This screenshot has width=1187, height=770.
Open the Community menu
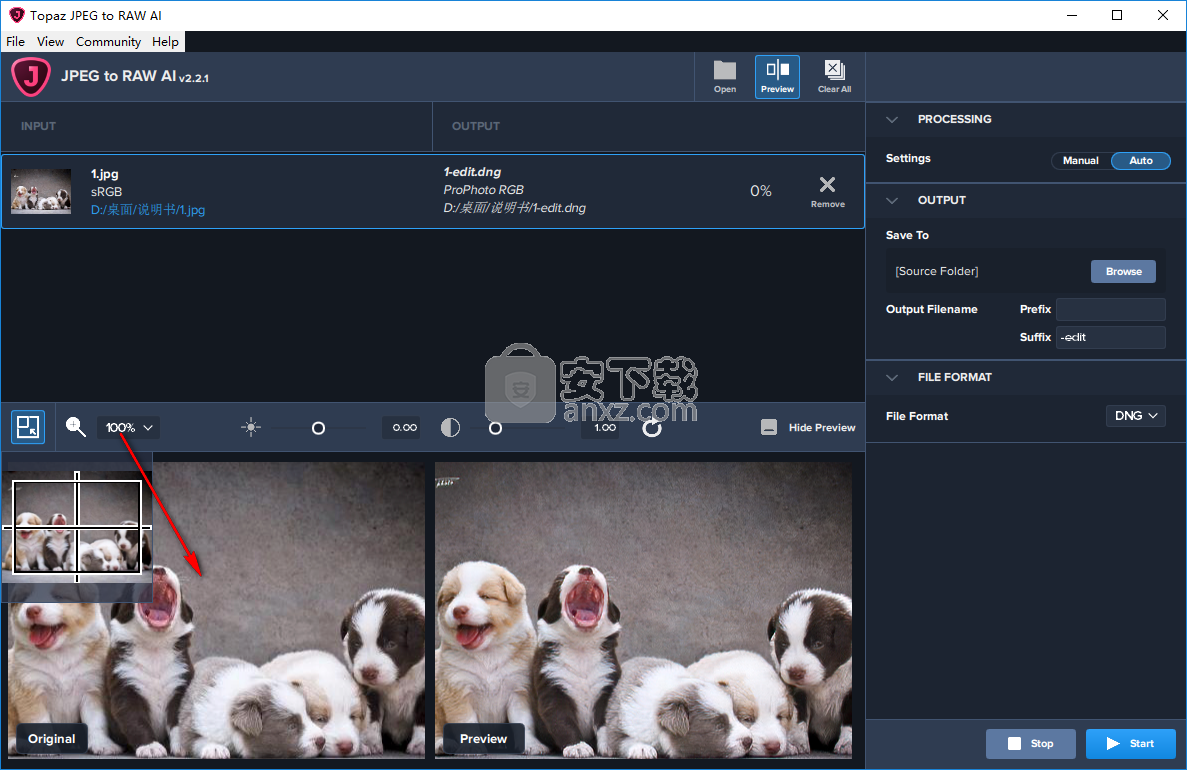click(x=108, y=41)
